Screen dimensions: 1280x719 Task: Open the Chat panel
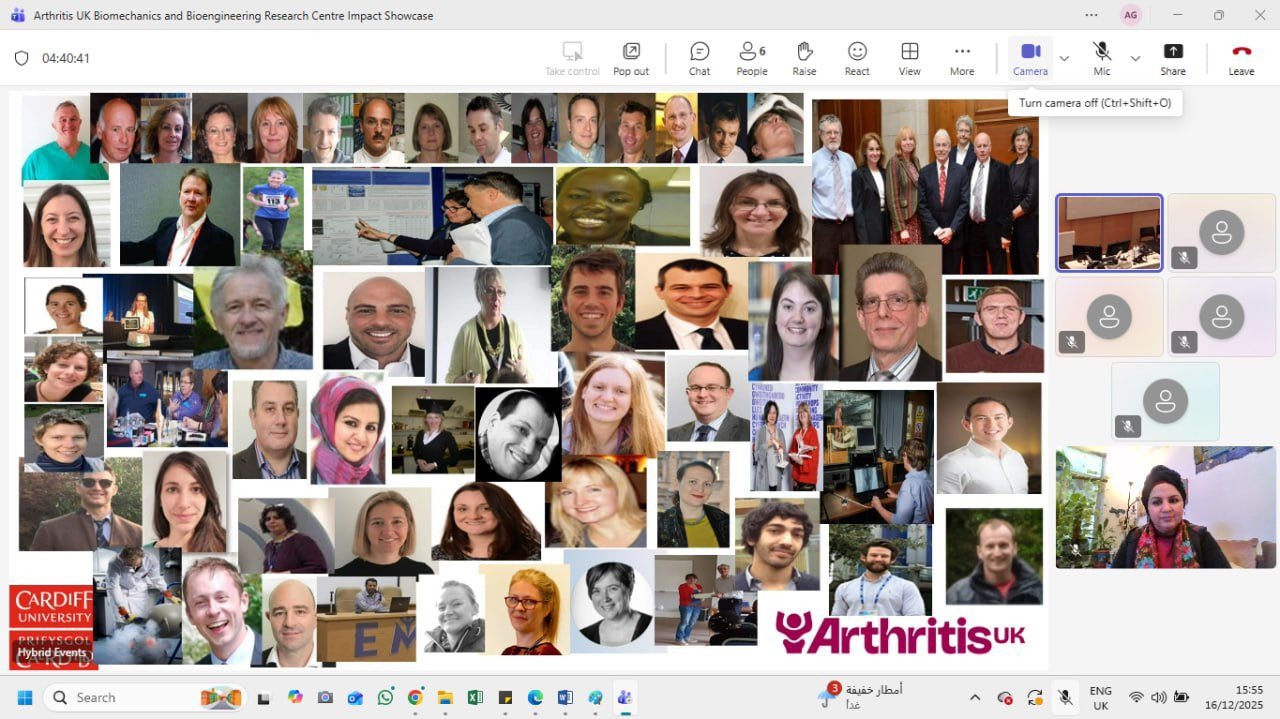(699, 58)
